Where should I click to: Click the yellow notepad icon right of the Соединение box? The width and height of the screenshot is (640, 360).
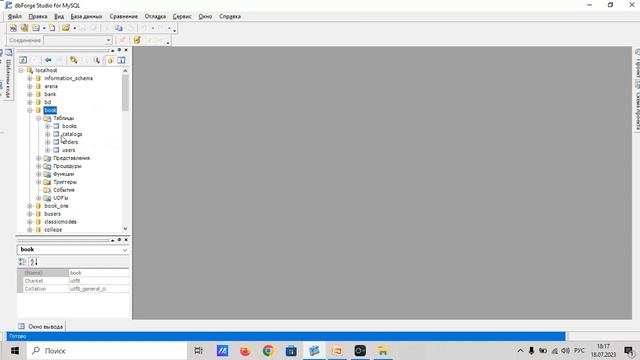[x=137, y=40]
